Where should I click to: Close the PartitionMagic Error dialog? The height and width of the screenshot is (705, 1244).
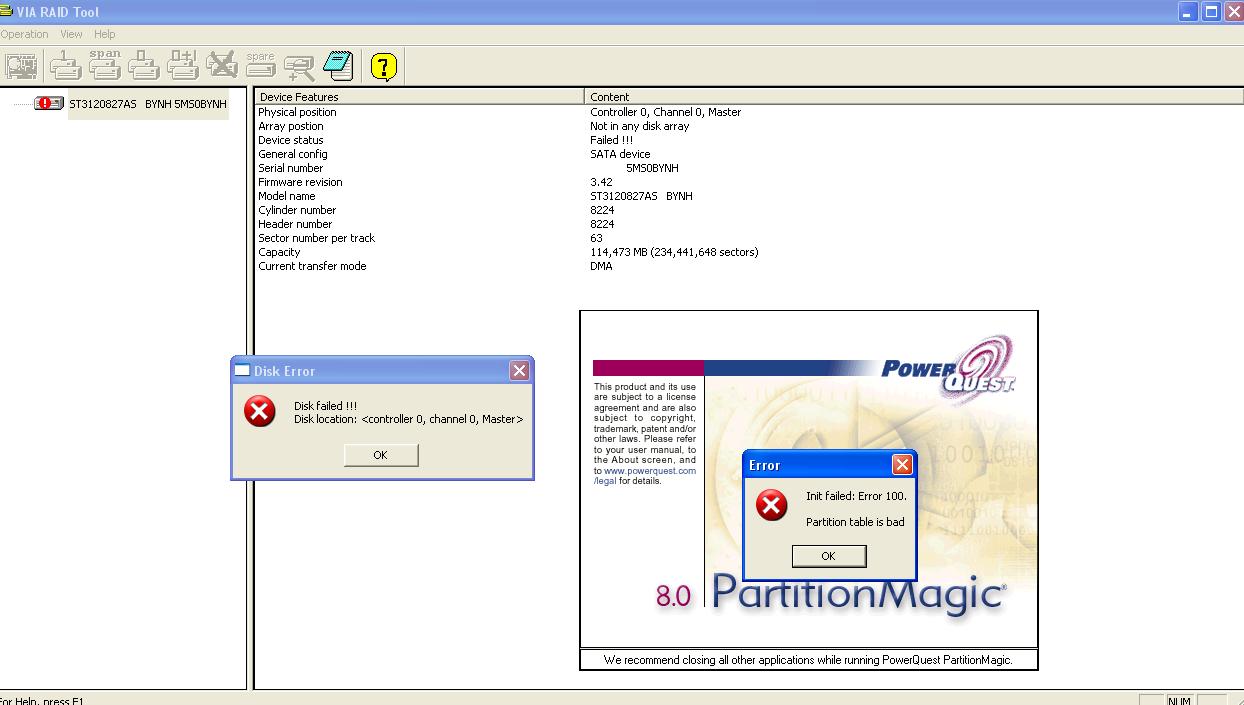pyautogui.click(x=902, y=465)
